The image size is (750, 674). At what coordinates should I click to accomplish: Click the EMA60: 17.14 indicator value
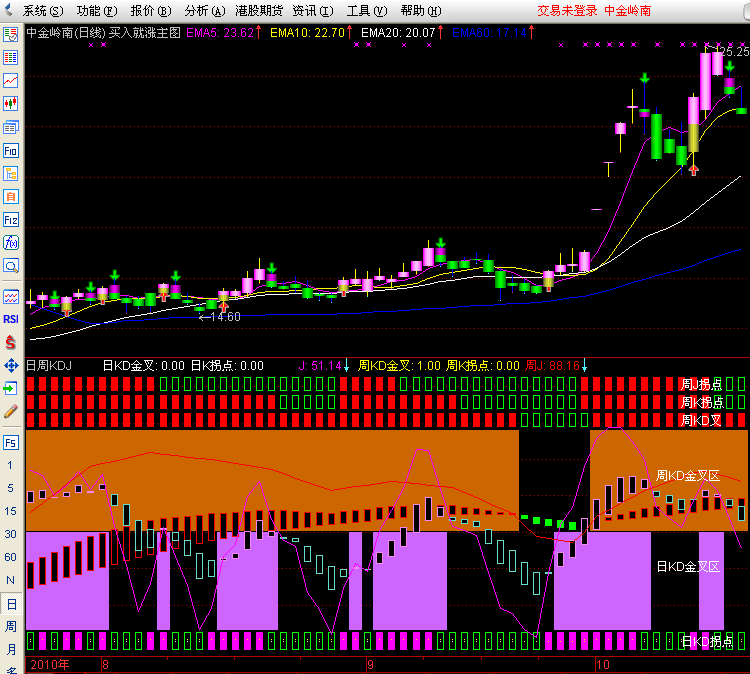point(493,33)
